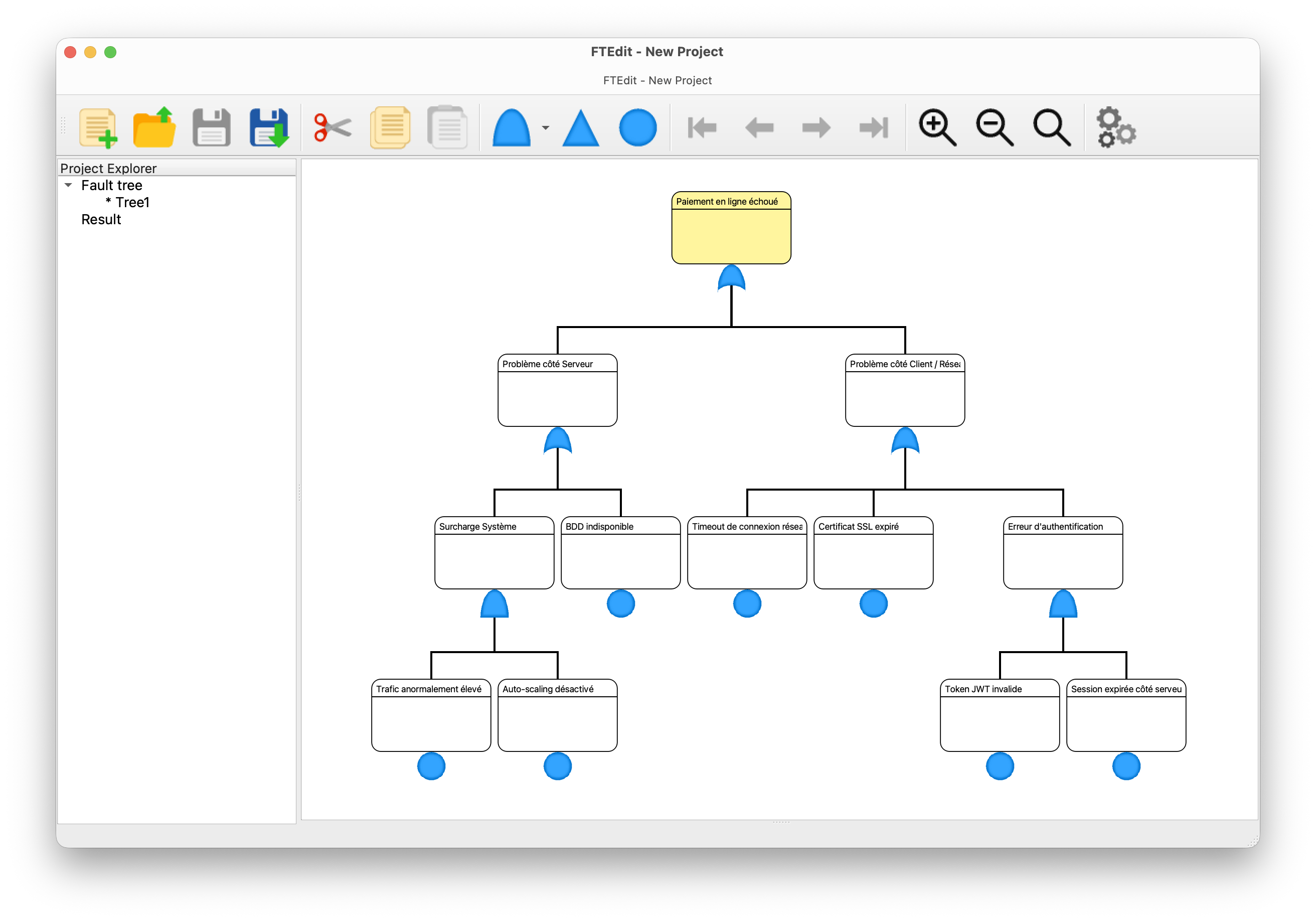This screenshot has height=922, width=1316.
Task: Collapse the Fault tree node
Action: pos(68,185)
